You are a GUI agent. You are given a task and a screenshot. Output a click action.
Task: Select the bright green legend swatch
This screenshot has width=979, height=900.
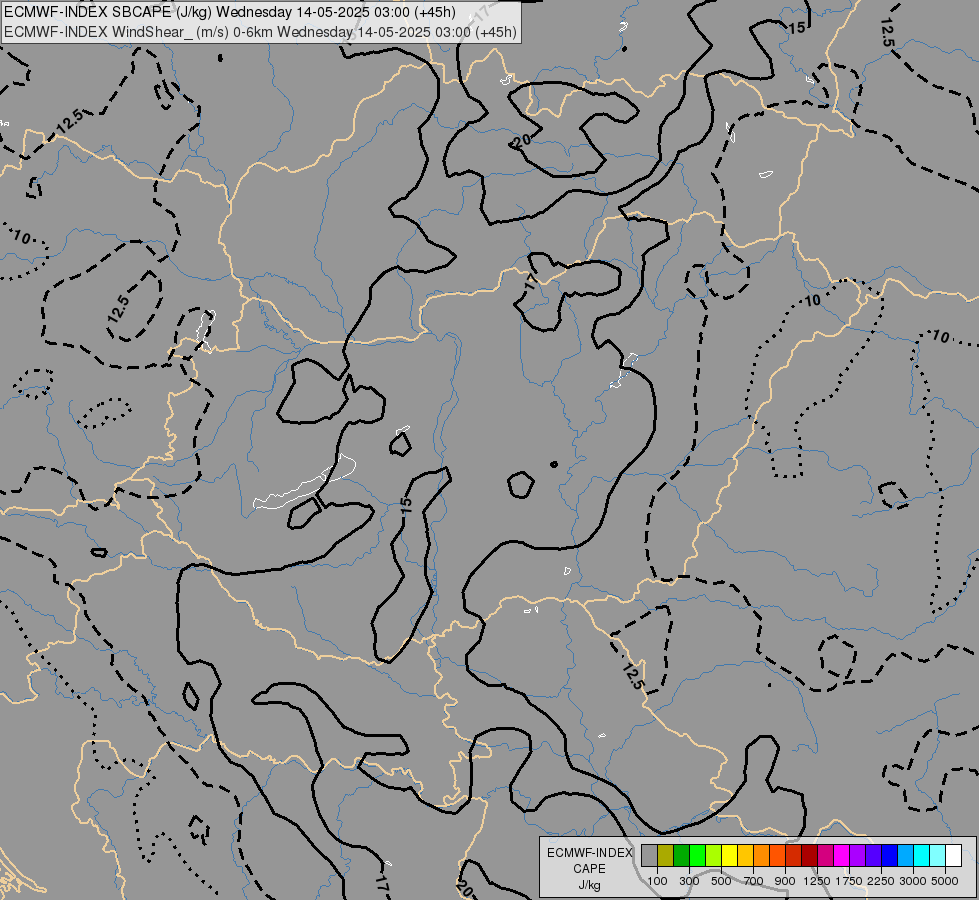coord(697,855)
